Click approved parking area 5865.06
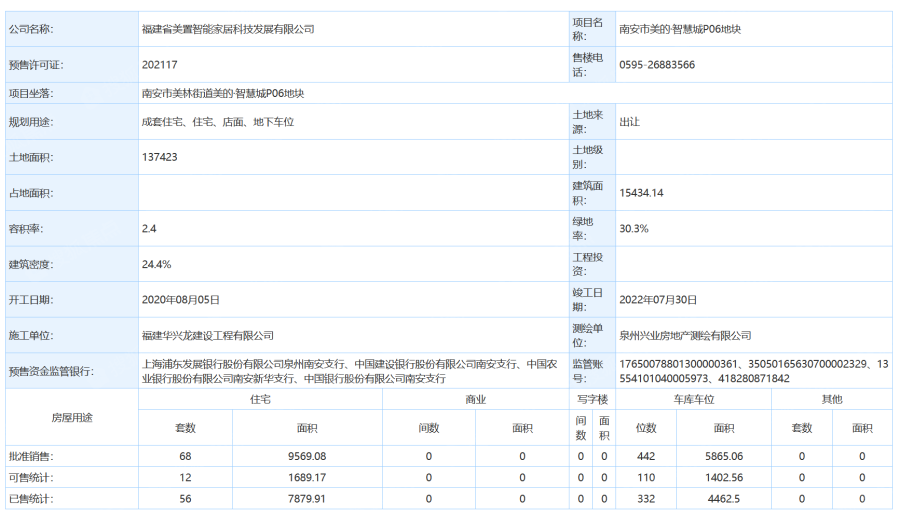This screenshot has width=900, height=516. (x=724, y=457)
